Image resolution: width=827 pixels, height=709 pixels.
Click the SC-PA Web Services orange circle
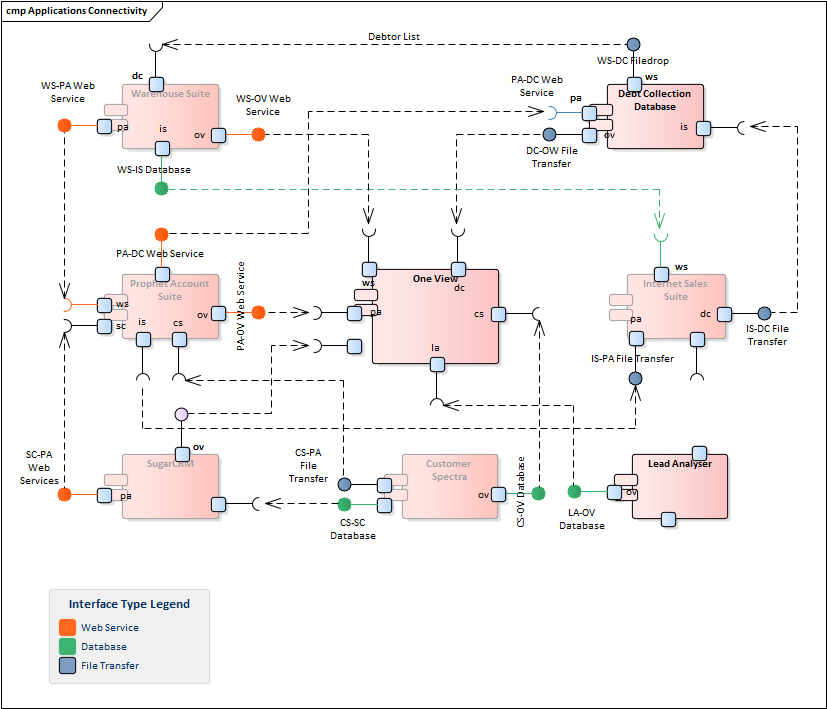pyautogui.click(x=65, y=494)
